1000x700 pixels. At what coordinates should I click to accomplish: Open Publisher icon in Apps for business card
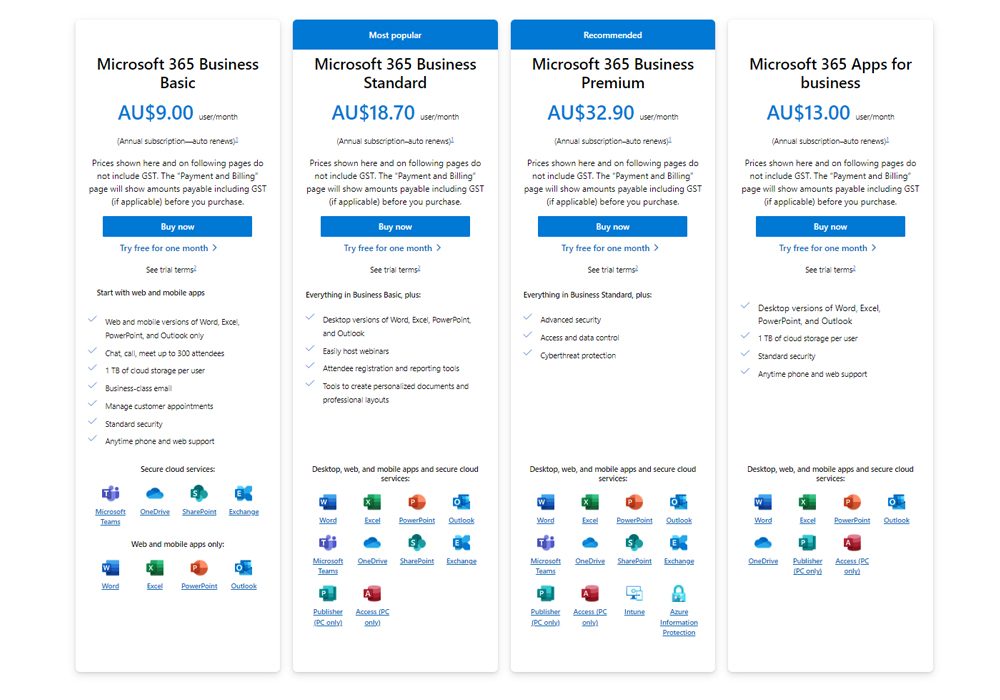click(x=807, y=543)
